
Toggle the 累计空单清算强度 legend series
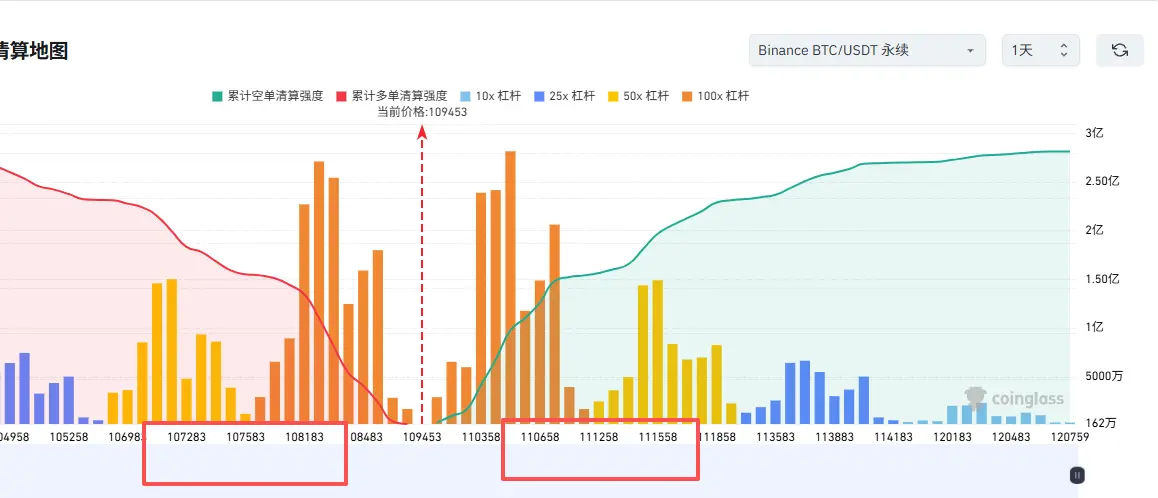(x=267, y=96)
